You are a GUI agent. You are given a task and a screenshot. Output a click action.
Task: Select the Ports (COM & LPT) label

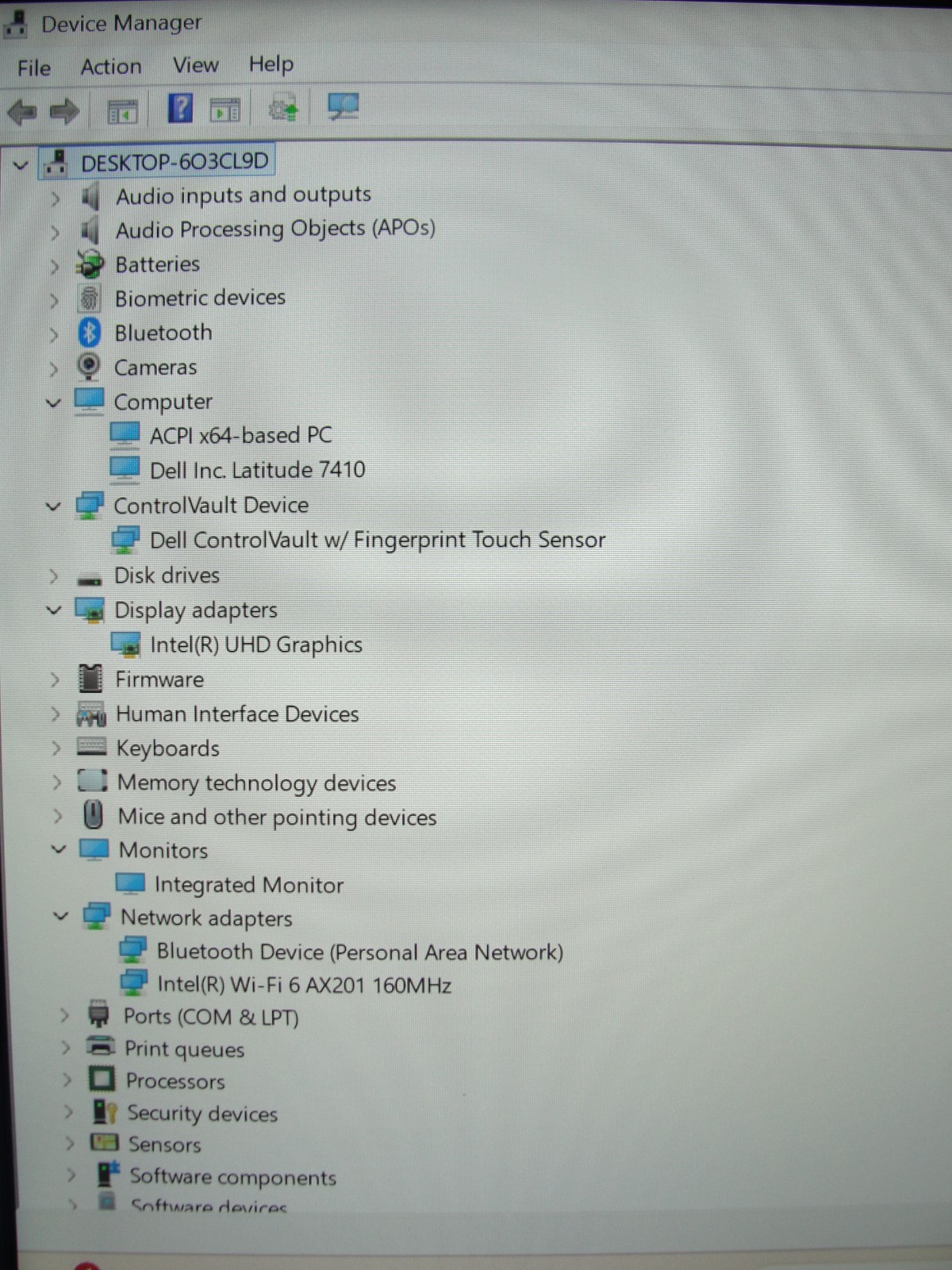(x=211, y=1017)
